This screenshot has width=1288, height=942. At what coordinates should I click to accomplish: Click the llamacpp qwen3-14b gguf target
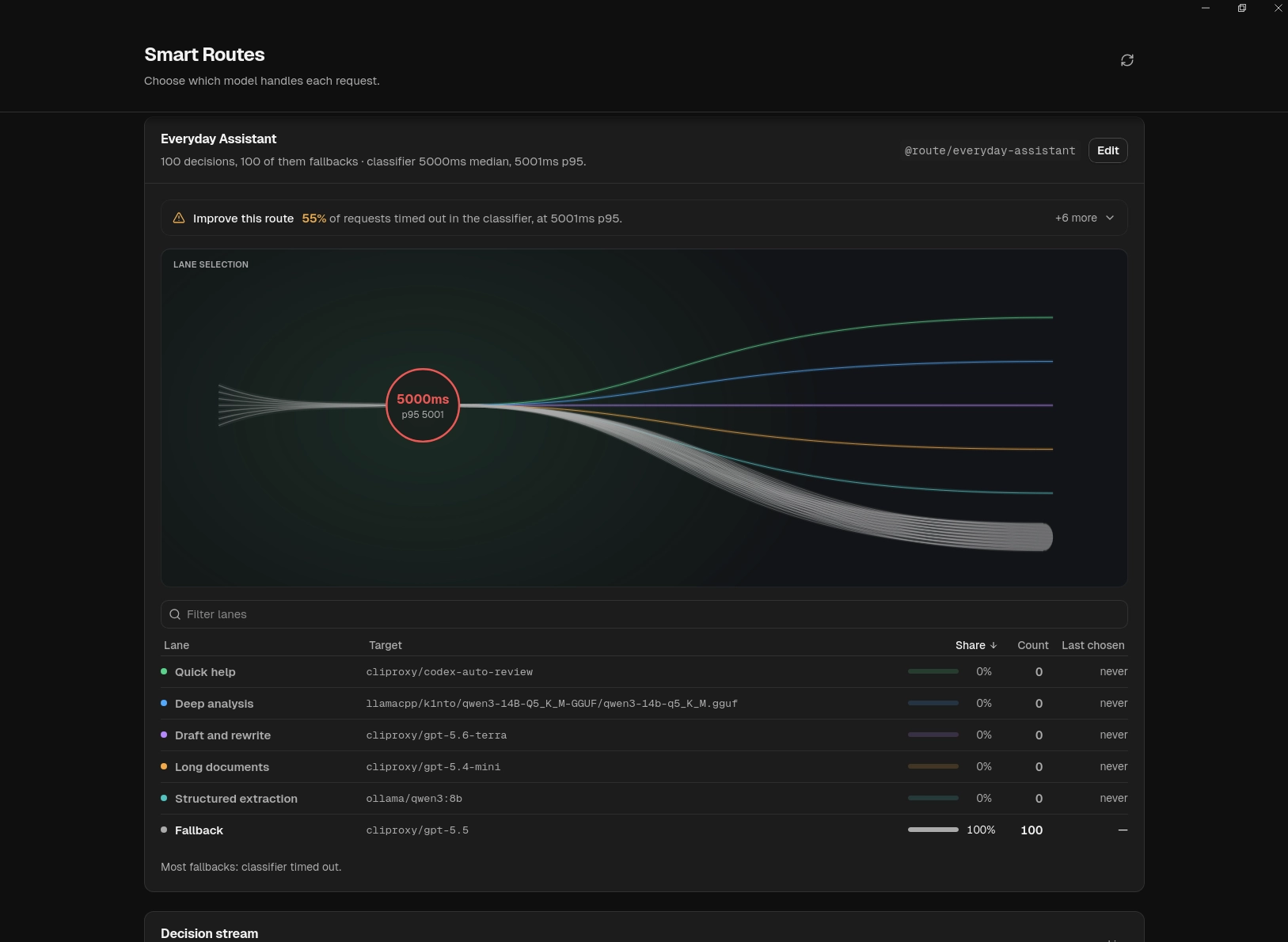(x=552, y=704)
